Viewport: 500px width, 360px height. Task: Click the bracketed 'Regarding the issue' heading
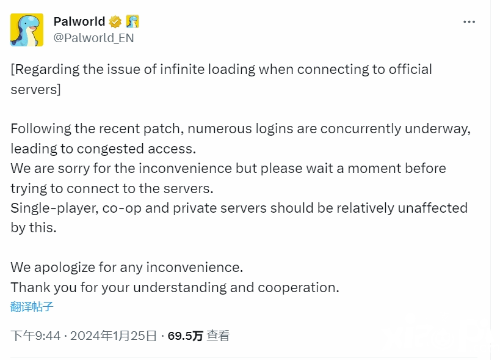coord(221,79)
